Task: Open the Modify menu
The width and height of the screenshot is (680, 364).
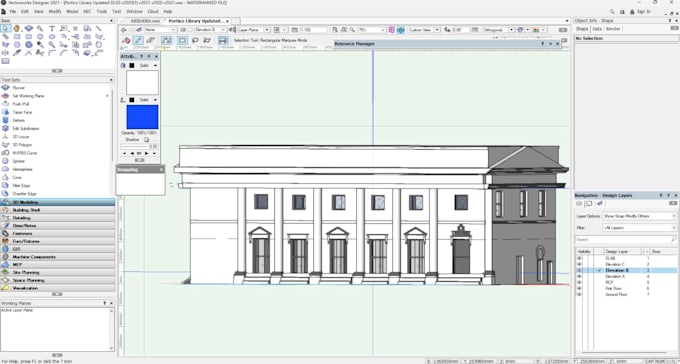Action: (55, 11)
